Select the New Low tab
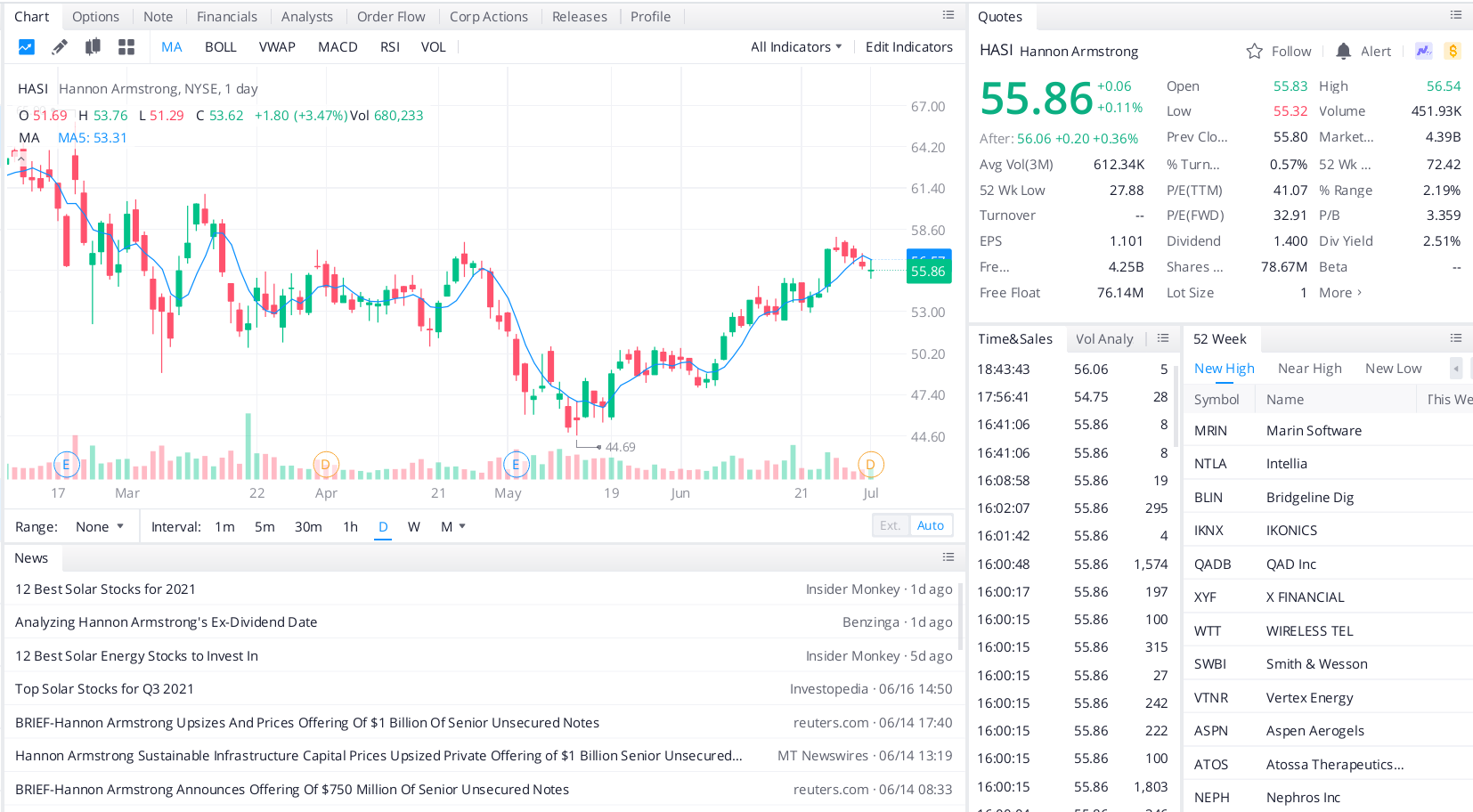Screen dimensions: 1473x812 click(1393, 369)
